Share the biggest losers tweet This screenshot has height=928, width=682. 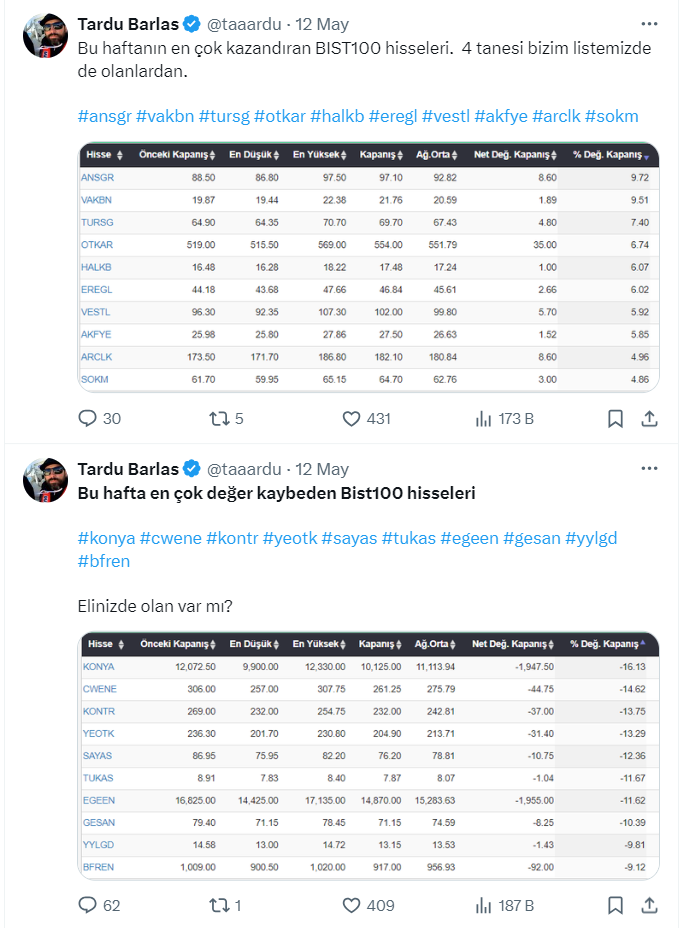click(x=649, y=905)
